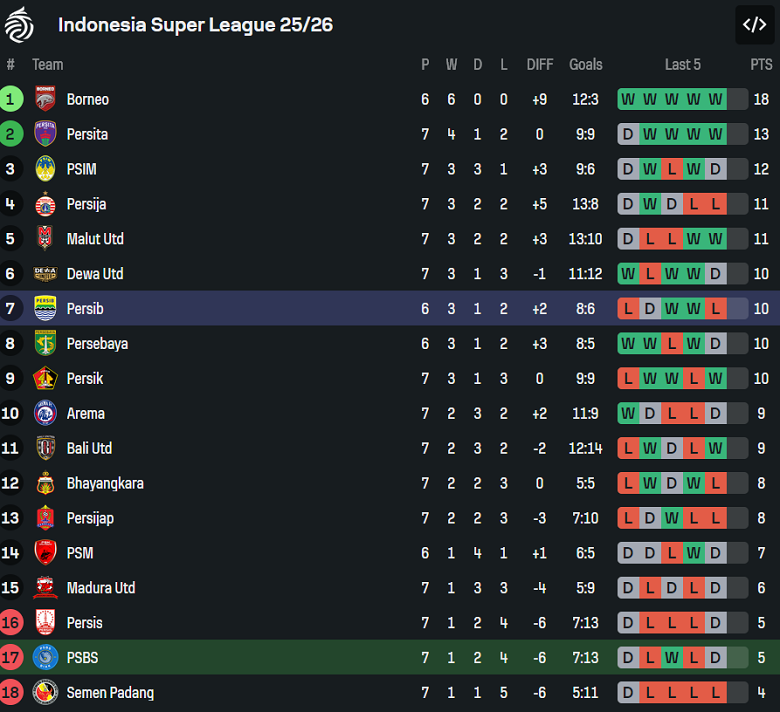This screenshot has width=780, height=712.
Task: Open the Bhayangkara team link
Action: pyautogui.click(x=105, y=483)
